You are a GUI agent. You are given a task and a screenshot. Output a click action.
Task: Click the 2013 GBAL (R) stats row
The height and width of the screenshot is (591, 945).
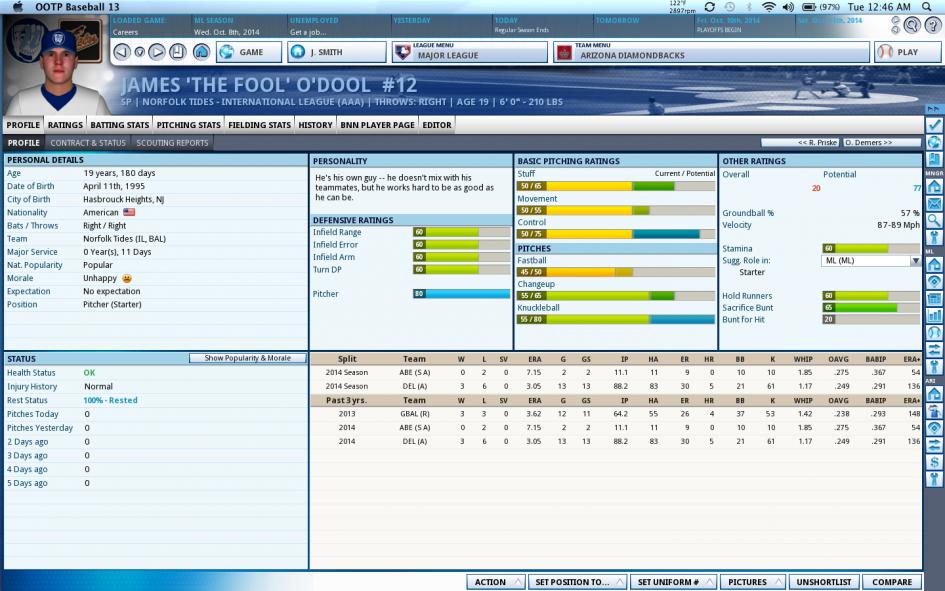point(615,414)
